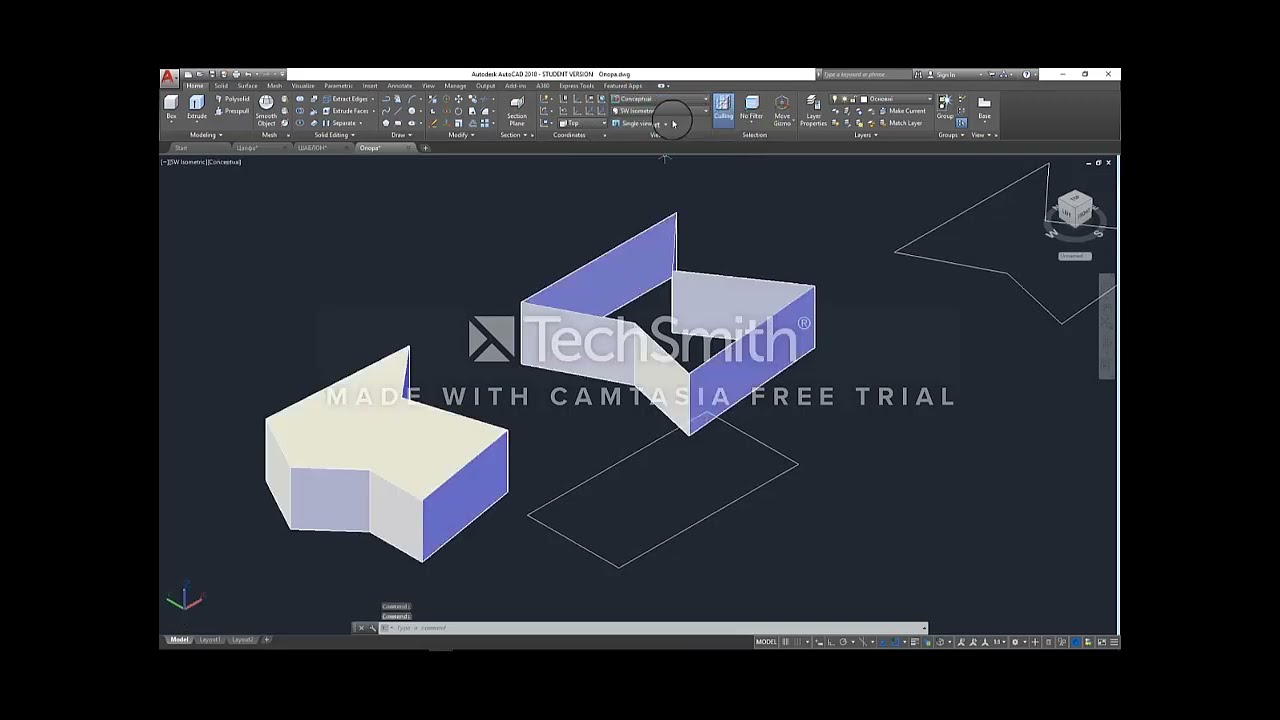Choose the Polysolid tool

pos(232,99)
